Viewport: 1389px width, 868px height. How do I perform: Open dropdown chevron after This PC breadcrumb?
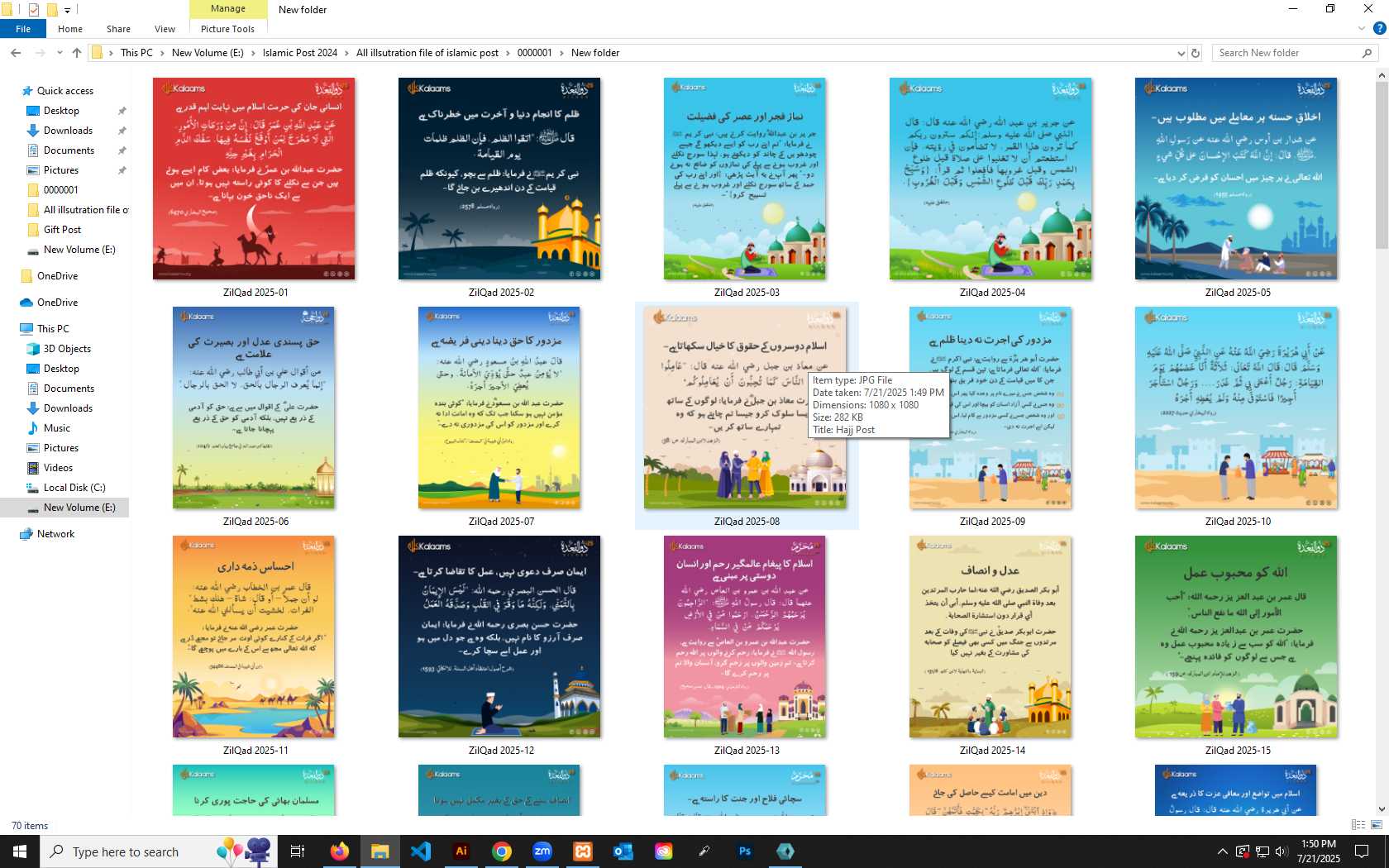(x=162, y=53)
